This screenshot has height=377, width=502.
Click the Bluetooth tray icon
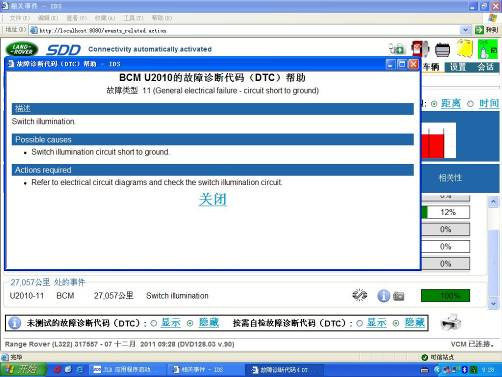464,369
